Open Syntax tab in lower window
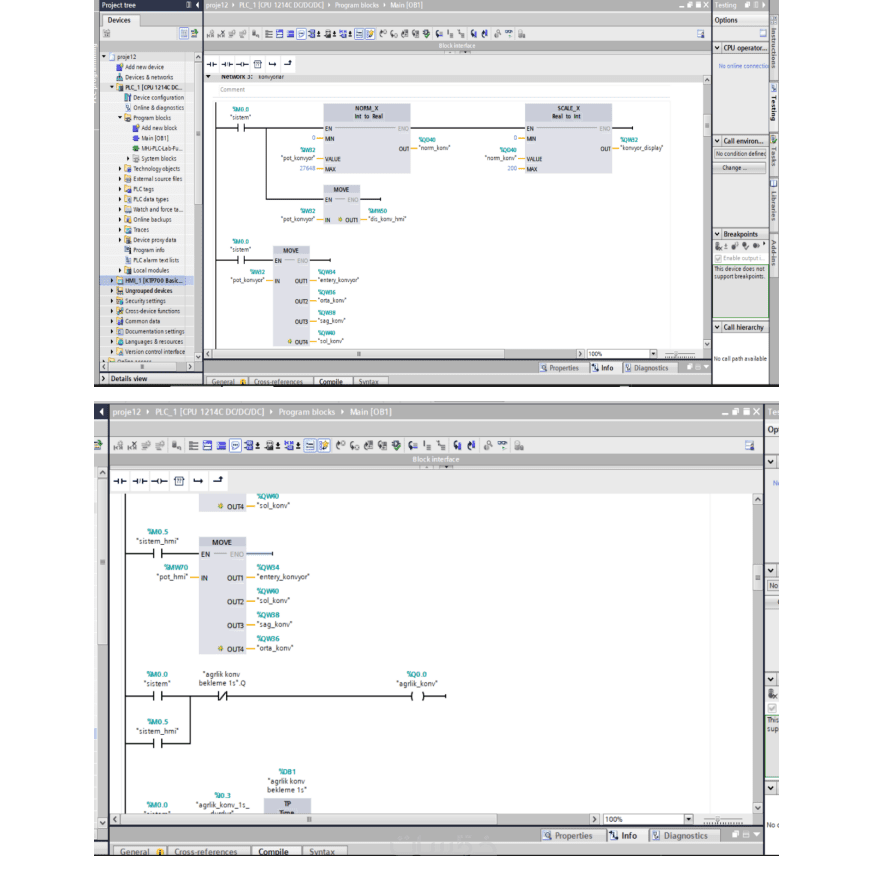This screenshot has height=873, width=888. point(322,851)
